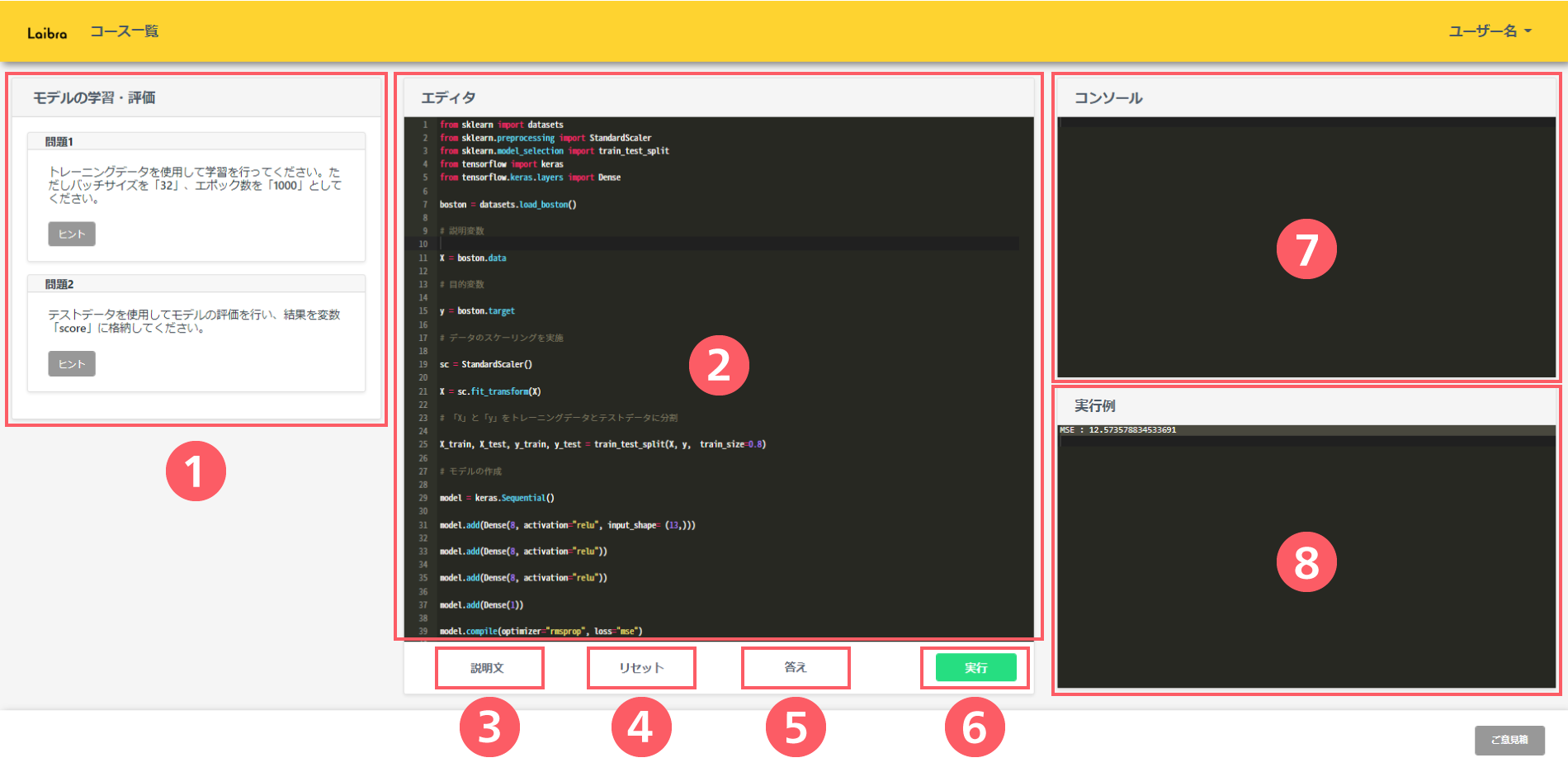Screen dimensions: 1568x772
Task: Click the red circle number 1 marker
Action: [x=196, y=471]
